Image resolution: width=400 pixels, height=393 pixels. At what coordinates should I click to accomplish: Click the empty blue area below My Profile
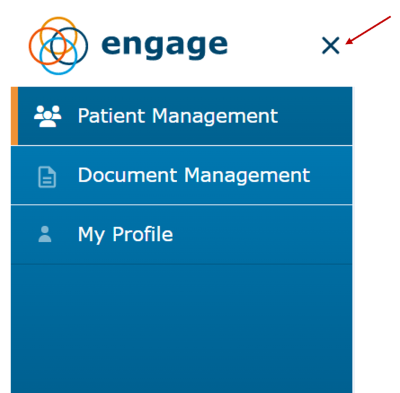pos(182,328)
